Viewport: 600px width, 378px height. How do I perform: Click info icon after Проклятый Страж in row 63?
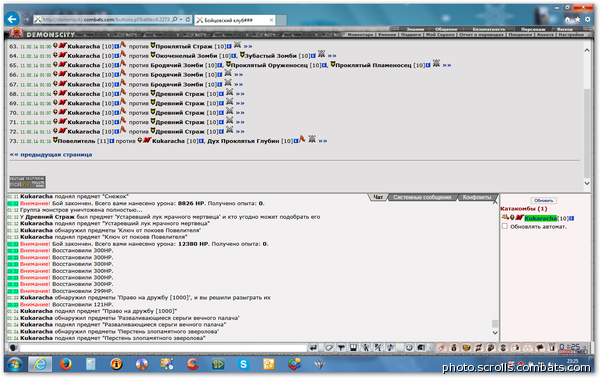(229, 46)
